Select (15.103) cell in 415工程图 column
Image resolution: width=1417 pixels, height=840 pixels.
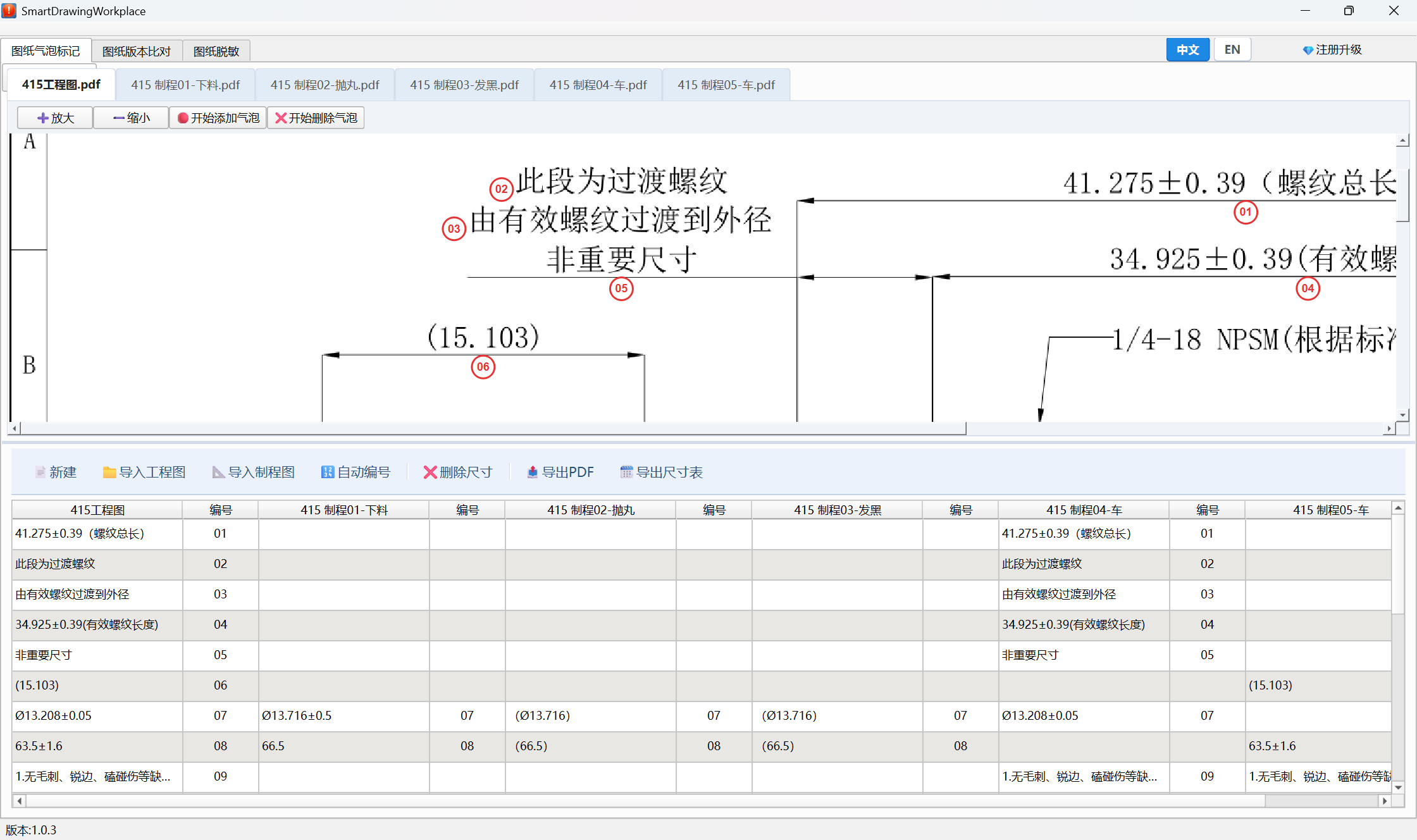pos(97,686)
